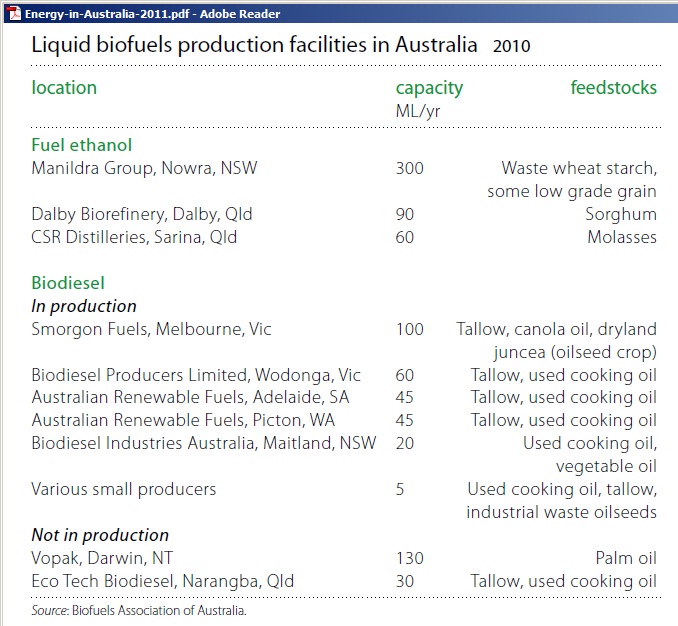Click 'Used cooking oil, tallow,' text
678x626 pixels.
coord(562,489)
